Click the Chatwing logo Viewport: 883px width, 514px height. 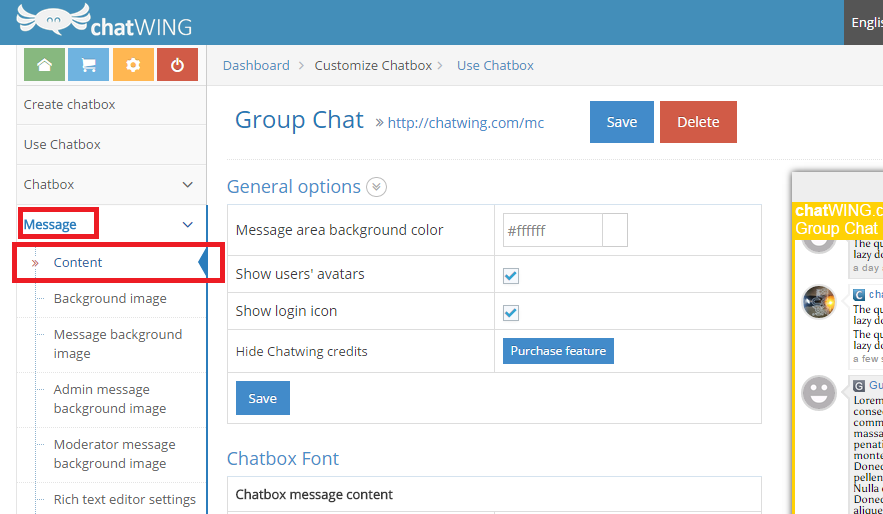coord(104,22)
